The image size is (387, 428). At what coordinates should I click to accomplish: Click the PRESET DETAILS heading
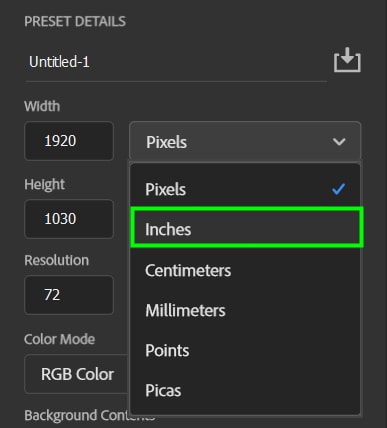coord(75,22)
